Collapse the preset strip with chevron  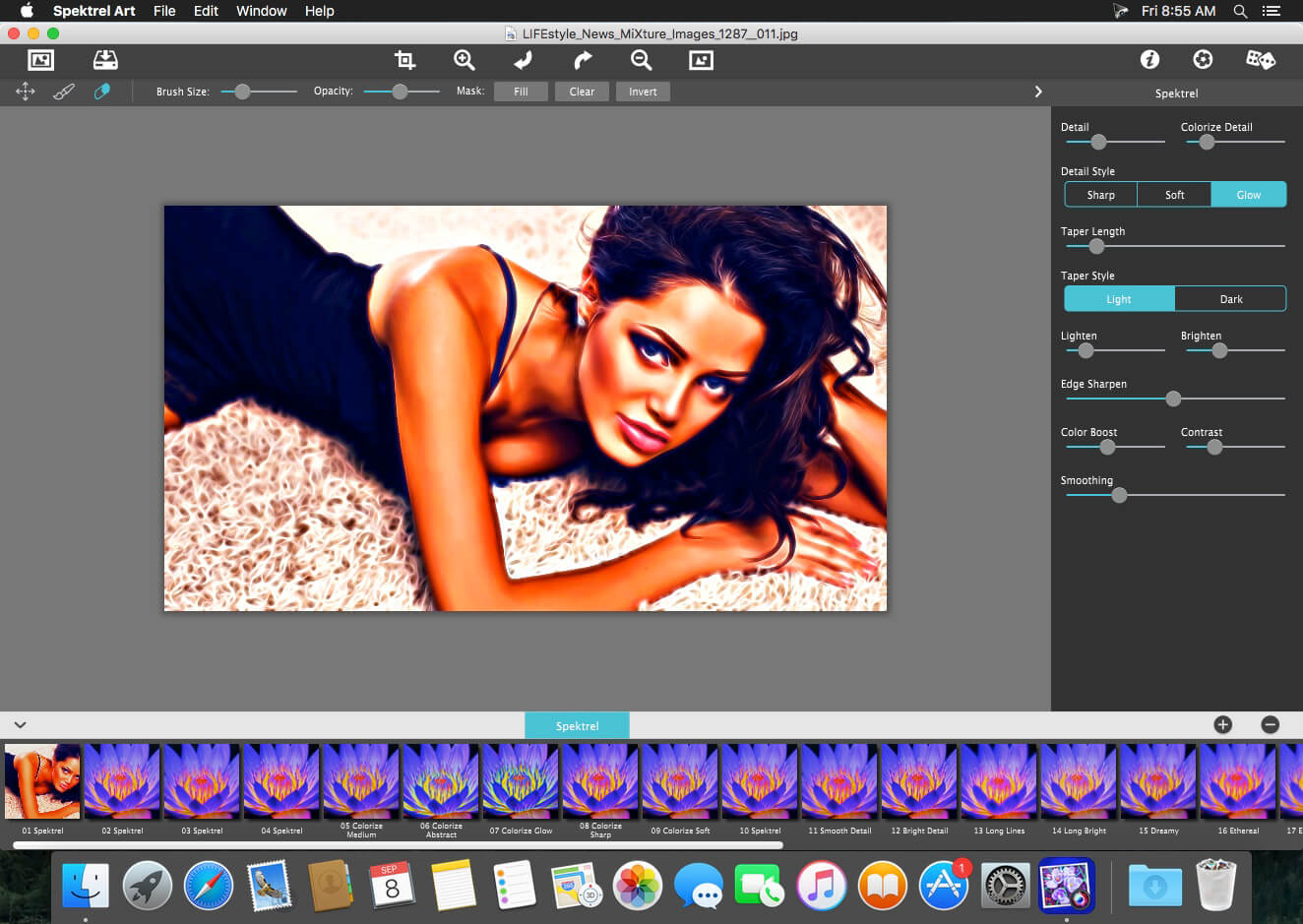pyautogui.click(x=20, y=725)
